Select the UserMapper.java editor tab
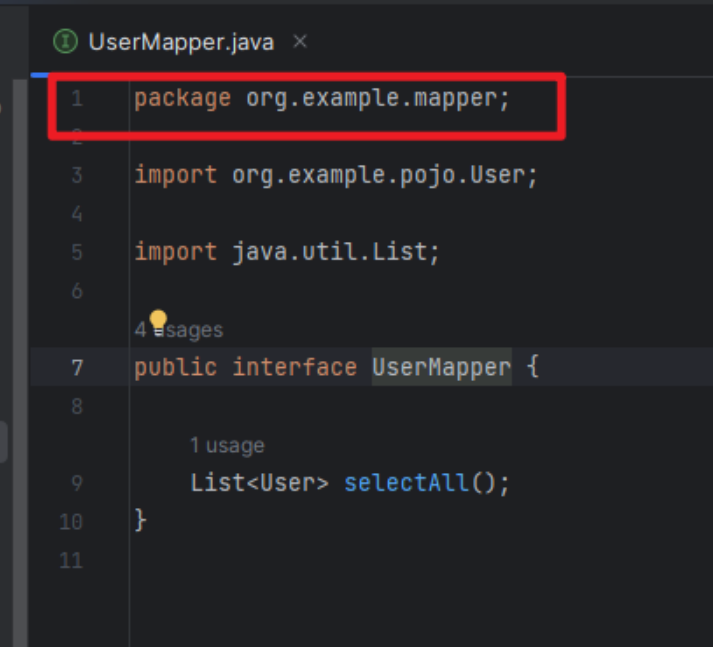713x647 pixels. (x=180, y=42)
